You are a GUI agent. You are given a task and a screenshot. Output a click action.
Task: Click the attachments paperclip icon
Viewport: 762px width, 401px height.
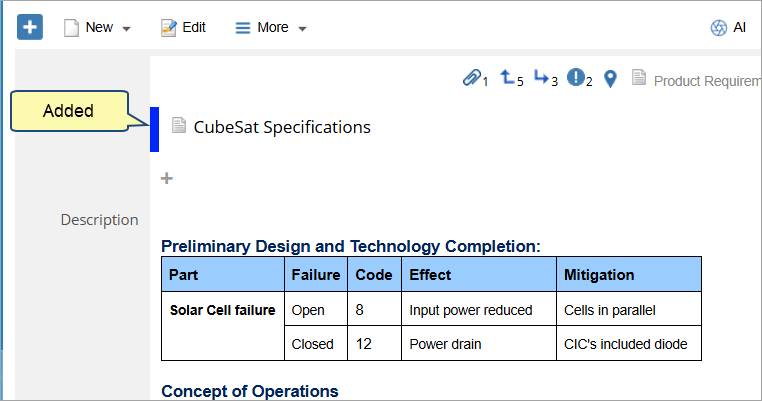[x=471, y=78]
